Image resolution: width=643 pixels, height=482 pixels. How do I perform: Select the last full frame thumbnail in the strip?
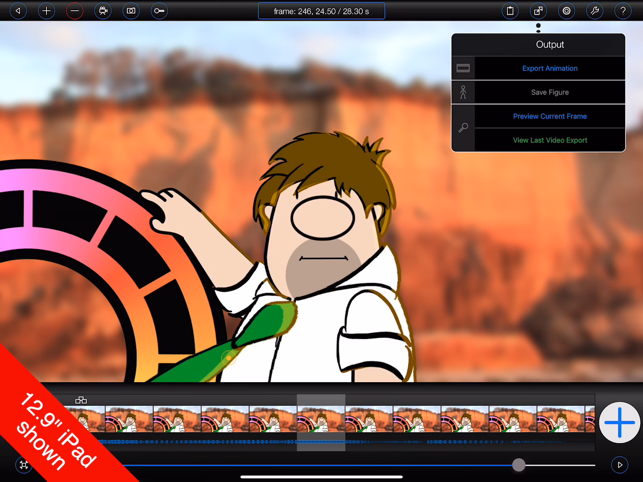(x=561, y=419)
